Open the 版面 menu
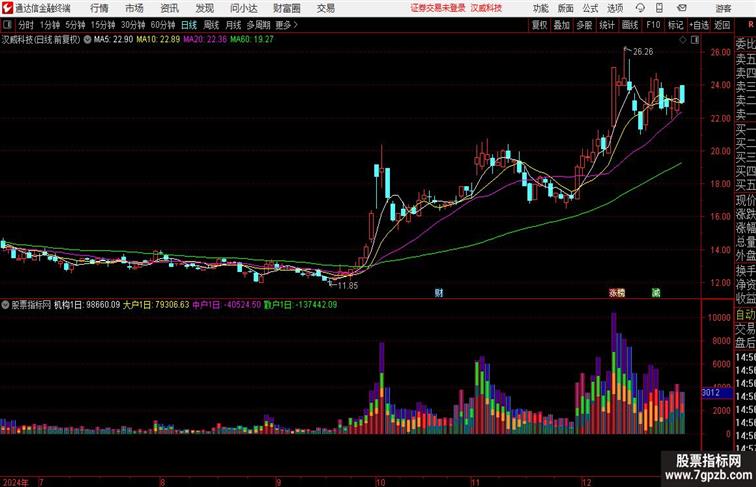 tap(566, 8)
